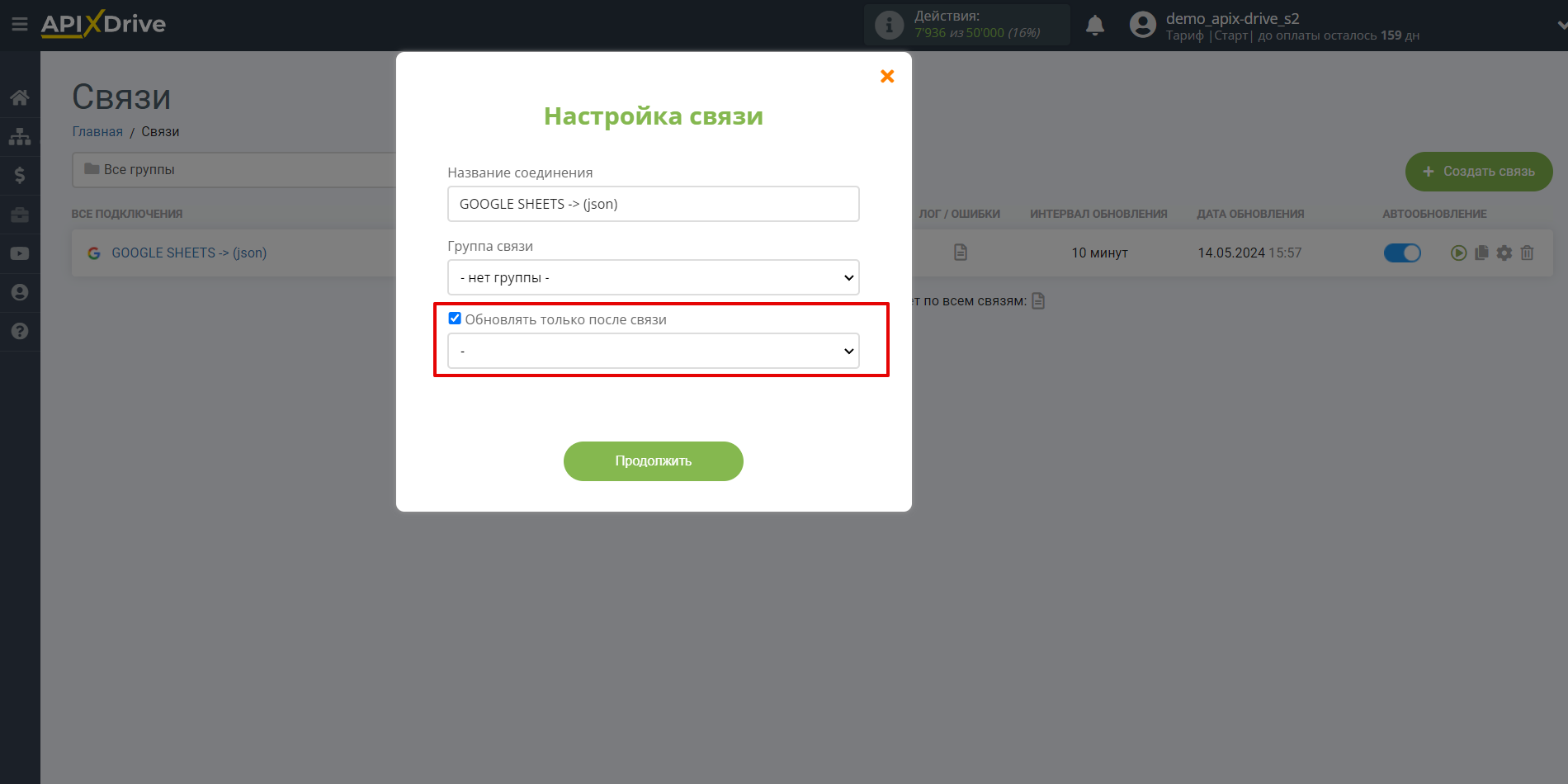Run the GOOGLE SHEETS connection play icon
The width and height of the screenshot is (1568, 784).
click(1459, 253)
